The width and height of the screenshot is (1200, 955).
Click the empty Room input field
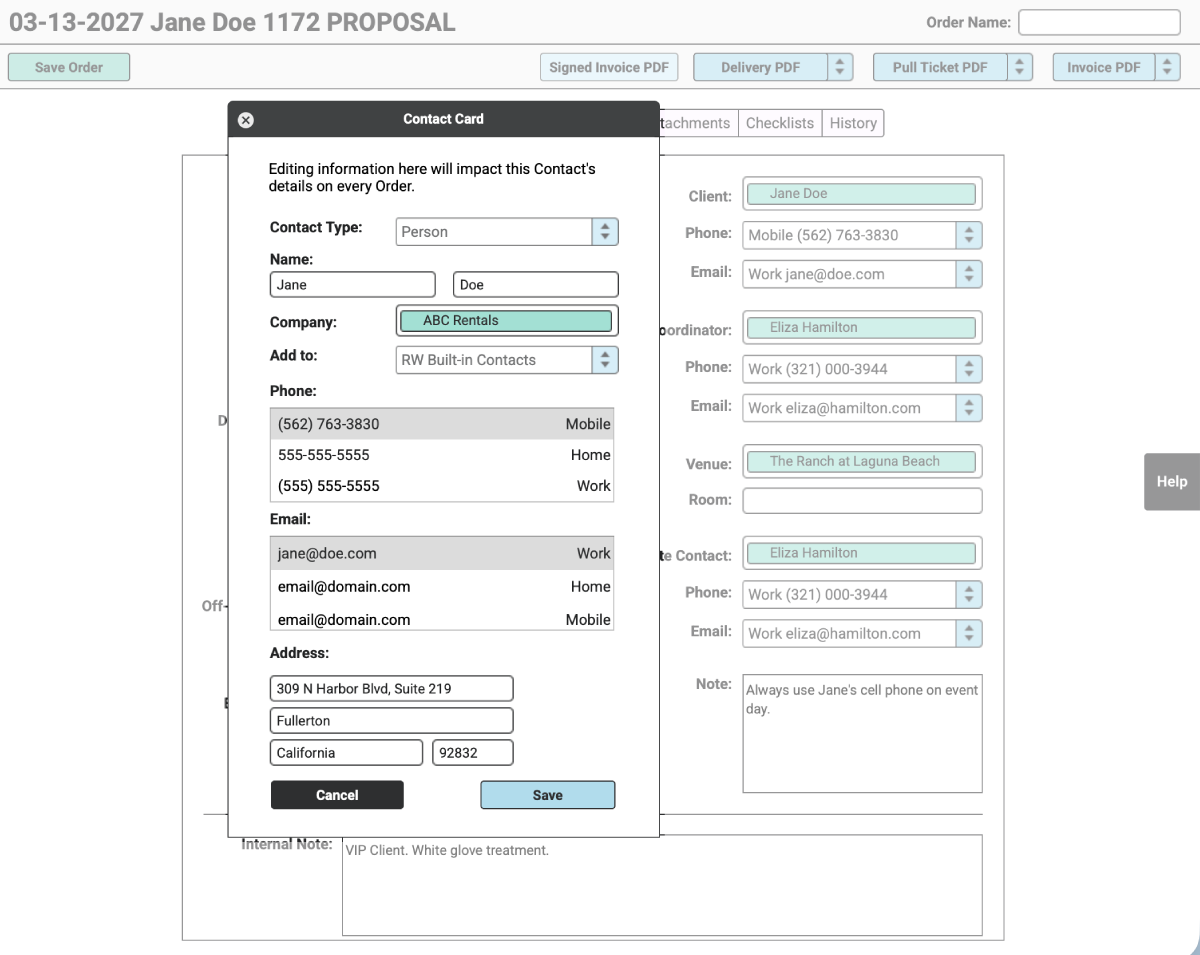click(x=862, y=500)
